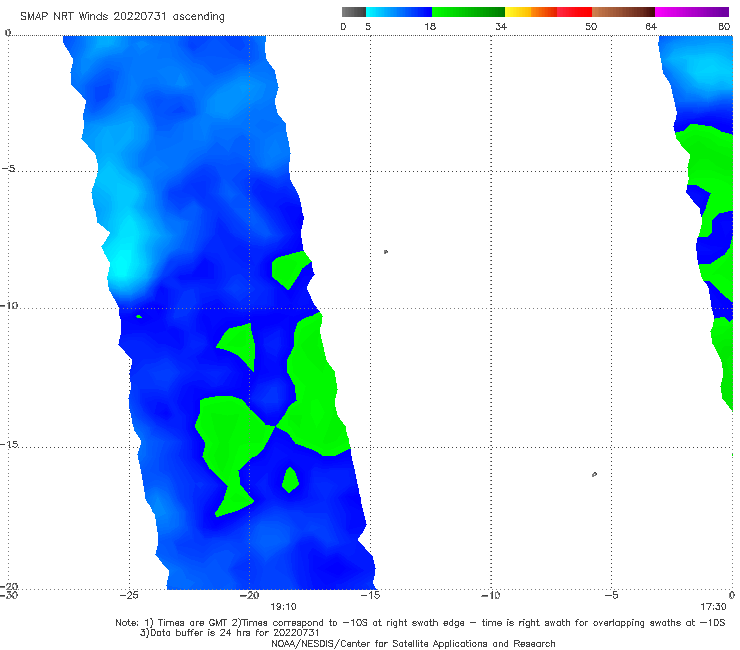Select the brown segment of the color bar
The image size is (740, 650).
click(623, 12)
